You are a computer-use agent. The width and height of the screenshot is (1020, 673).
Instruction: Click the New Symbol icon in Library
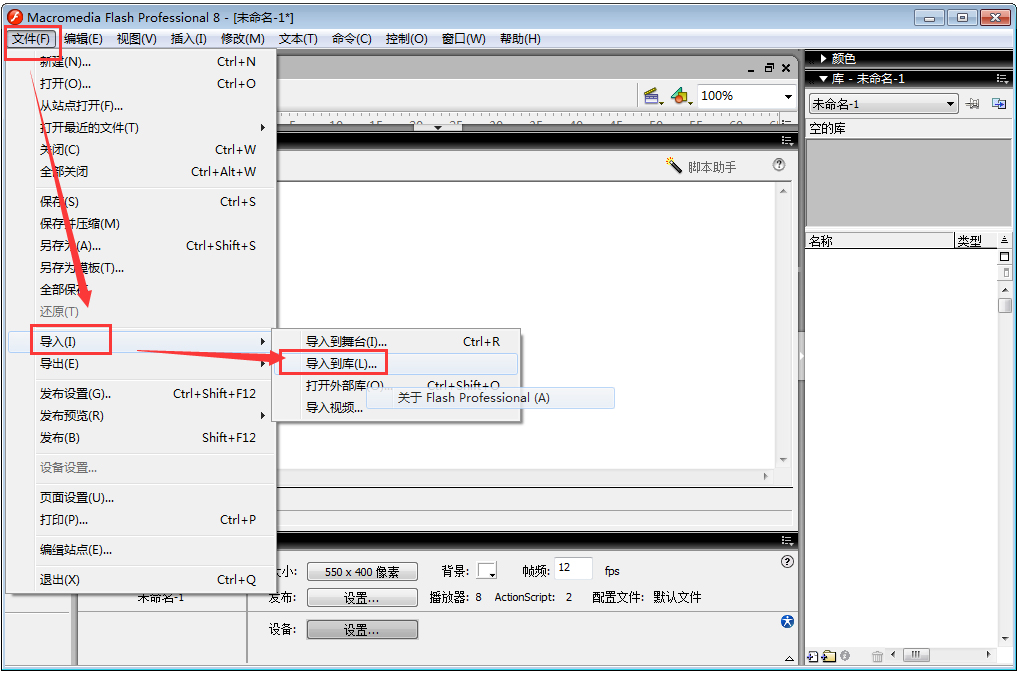813,656
